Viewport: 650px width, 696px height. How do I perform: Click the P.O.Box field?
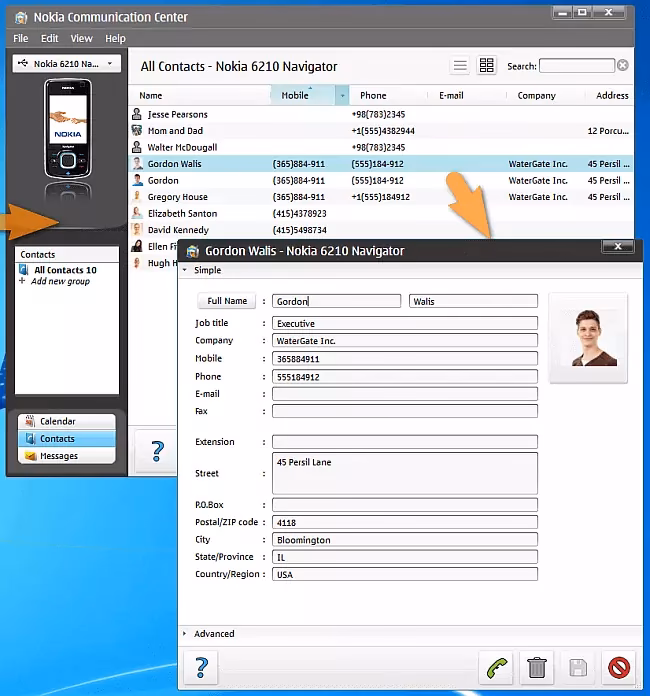(x=405, y=505)
